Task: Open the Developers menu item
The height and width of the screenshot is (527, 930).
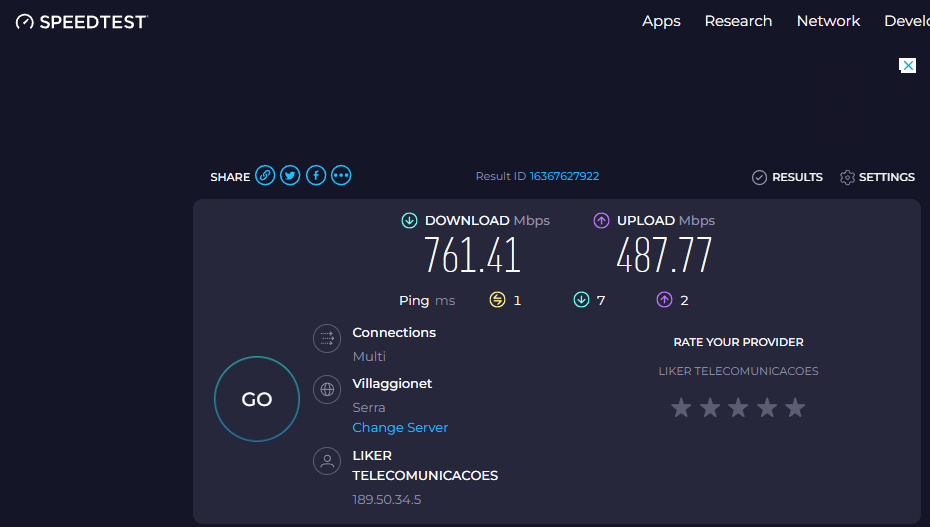Action: click(x=907, y=21)
